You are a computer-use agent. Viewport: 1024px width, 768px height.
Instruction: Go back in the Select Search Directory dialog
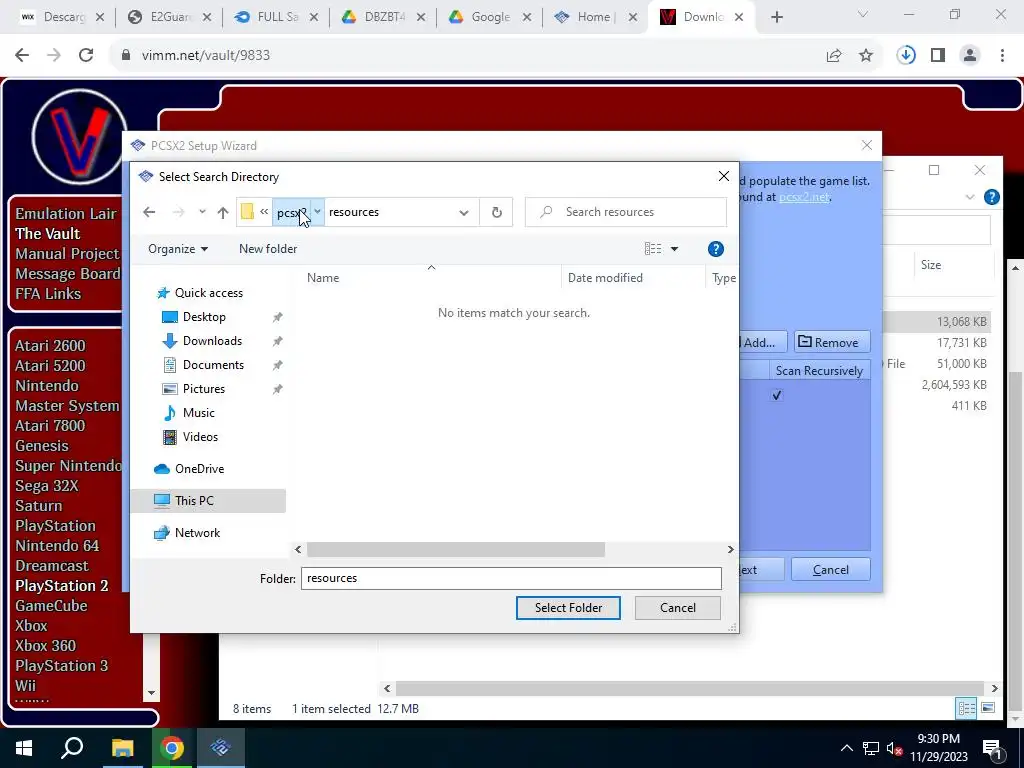[x=149, y=212]
